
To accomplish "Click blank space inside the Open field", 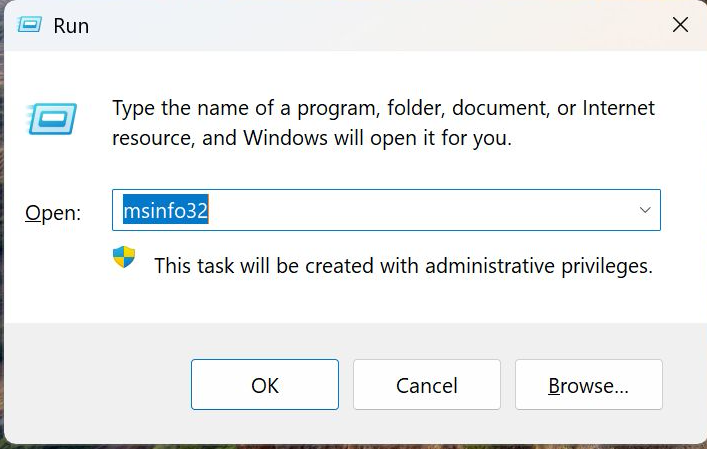I will pos(420,211).
